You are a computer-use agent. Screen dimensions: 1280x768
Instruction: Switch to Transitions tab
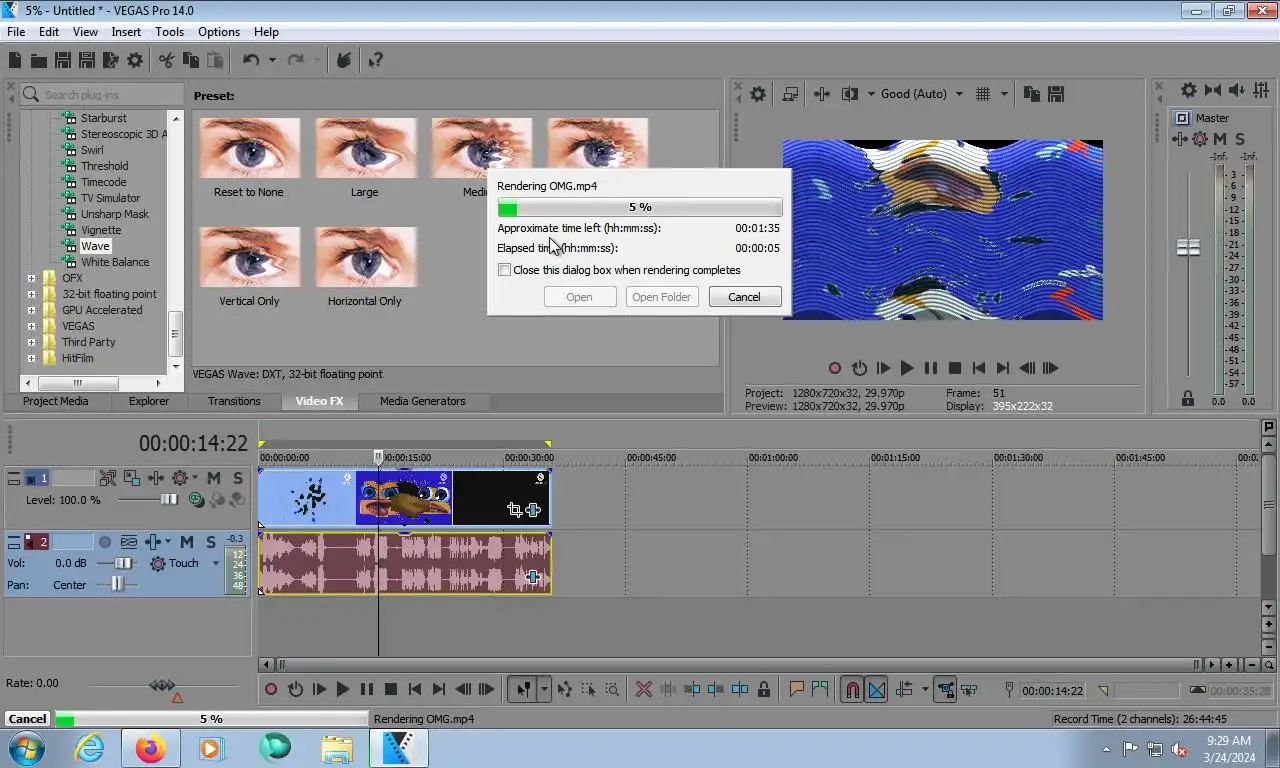(x=234, y=401)
